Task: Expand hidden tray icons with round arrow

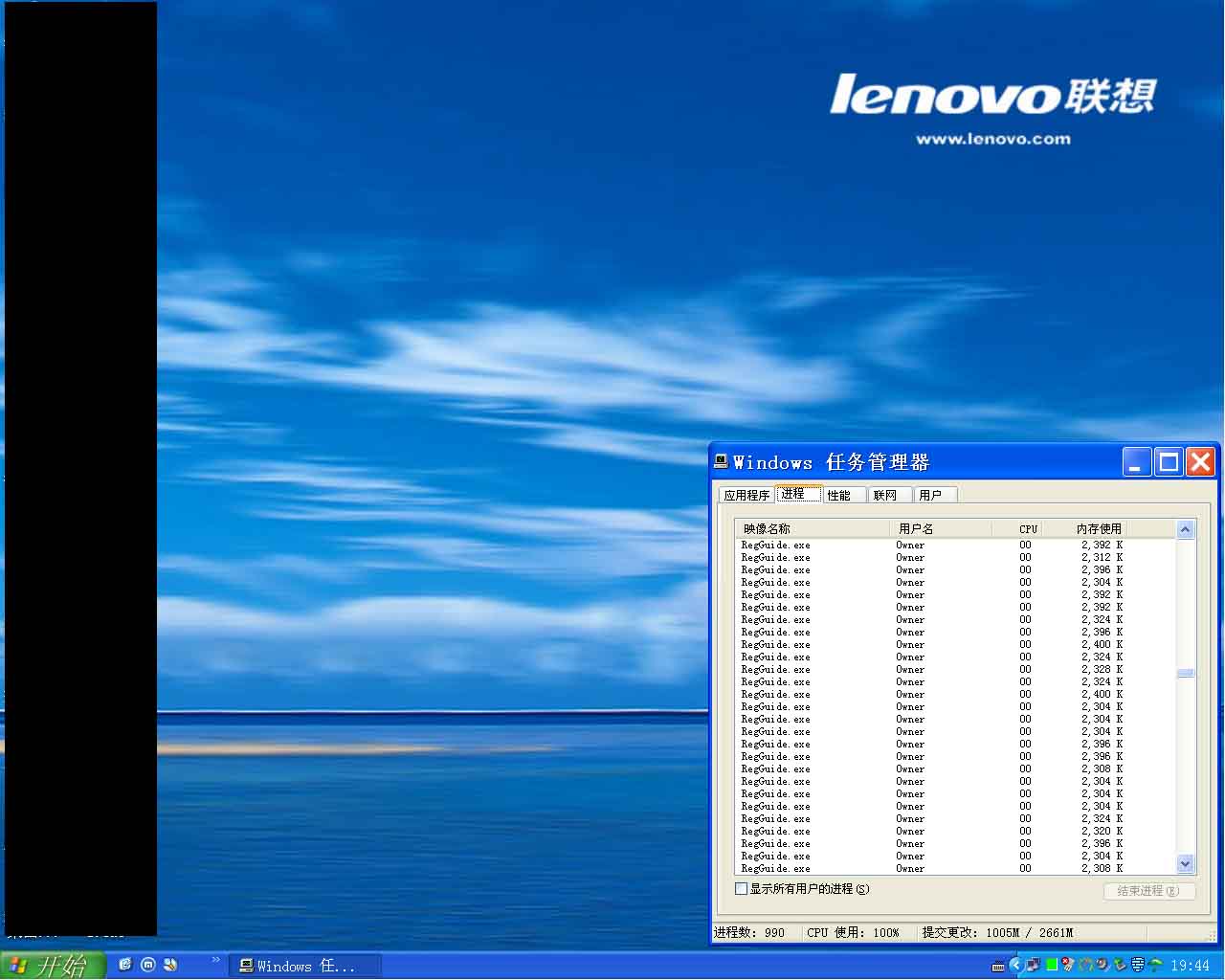Action: (x=1016, y=965)
